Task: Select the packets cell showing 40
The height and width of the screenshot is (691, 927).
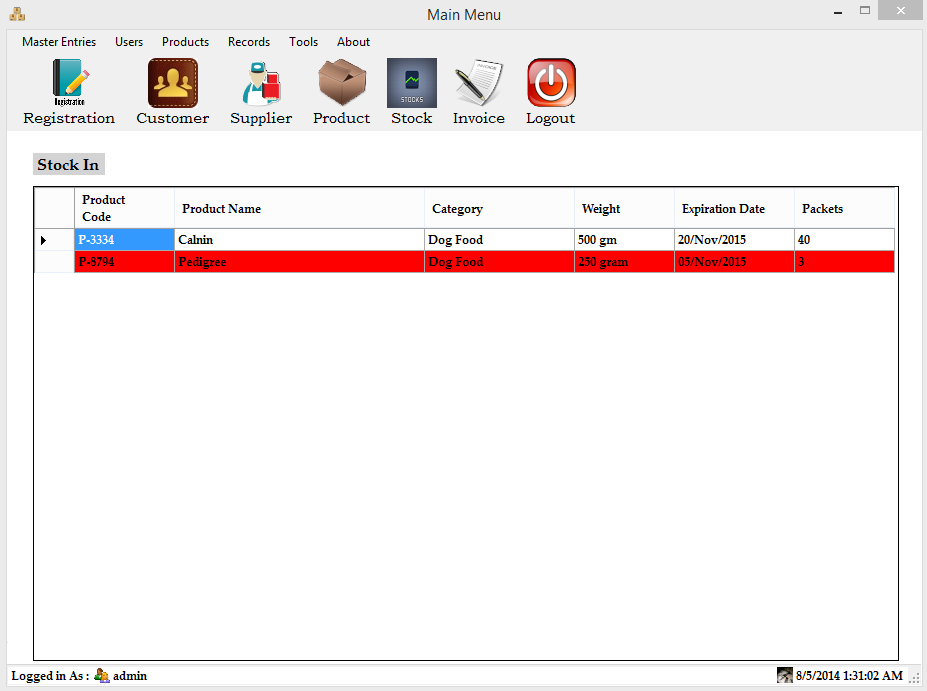Action: [844, 239]
